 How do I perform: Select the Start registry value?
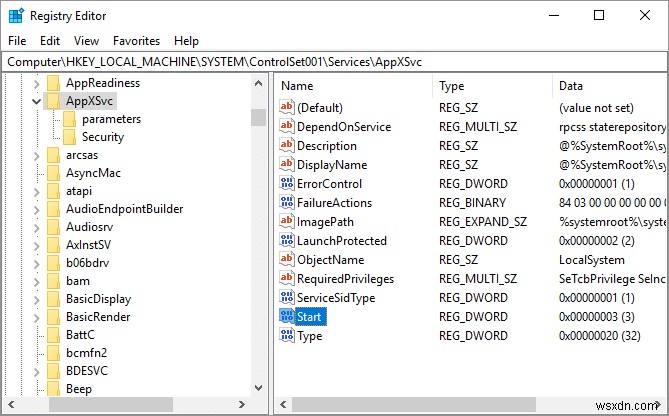tap(310, 317)
